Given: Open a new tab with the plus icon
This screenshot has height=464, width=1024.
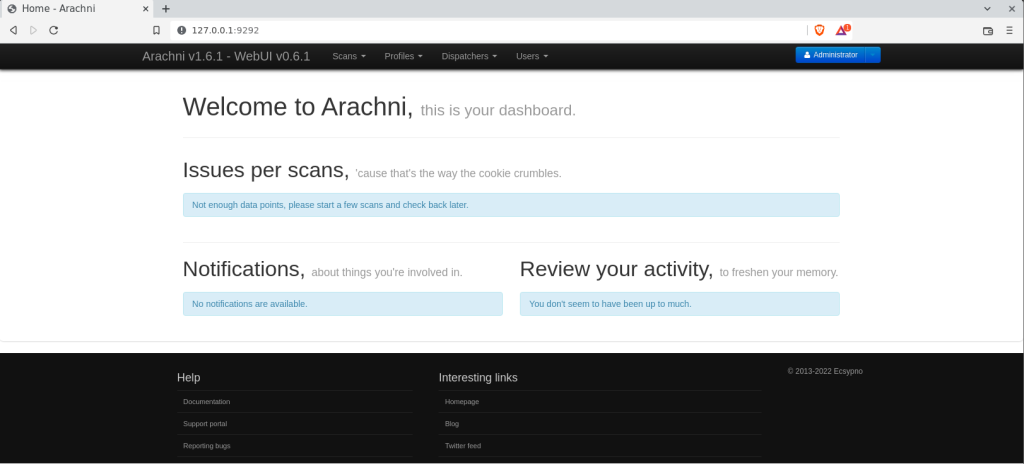Looking at the screenshot, I should 166,8.
